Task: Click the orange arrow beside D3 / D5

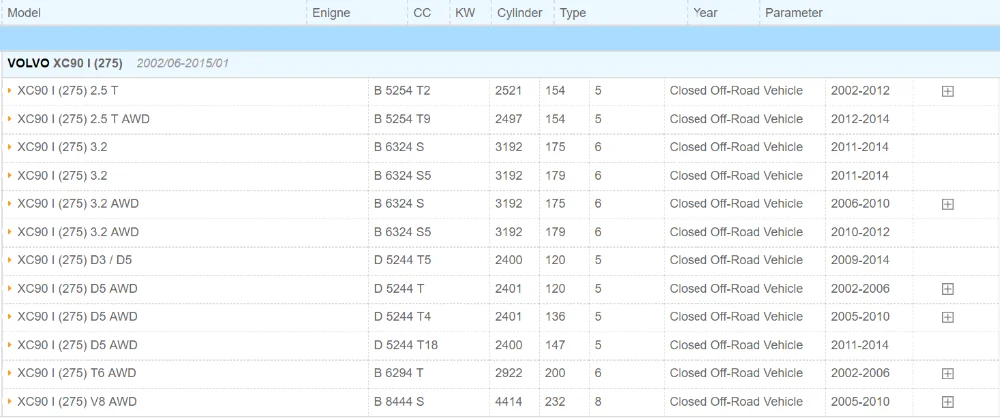Action: tap(10, 260)
